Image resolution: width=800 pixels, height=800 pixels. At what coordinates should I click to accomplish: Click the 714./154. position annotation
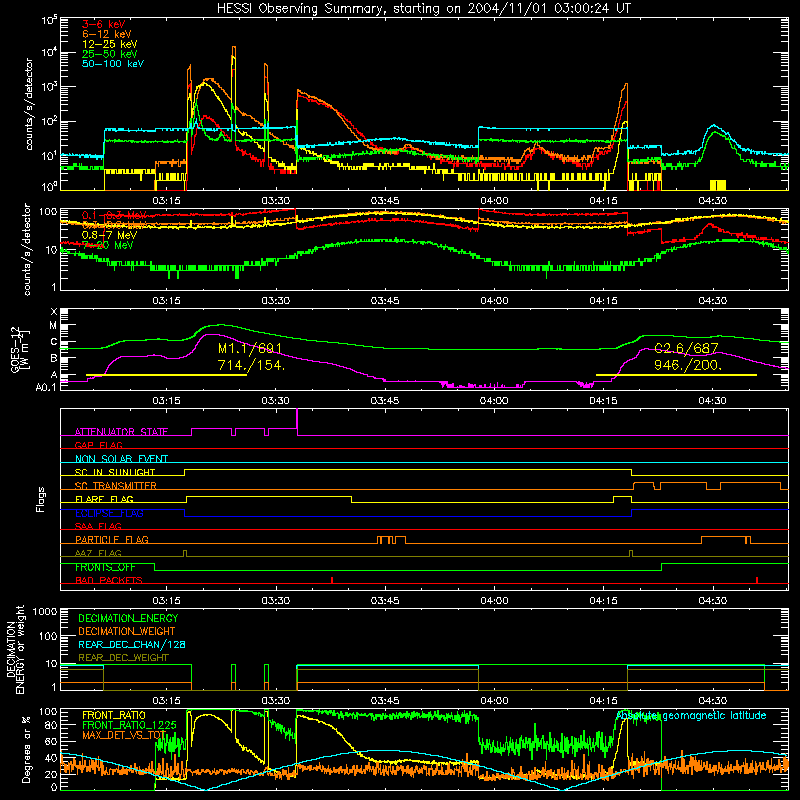(x=251, y=365)
